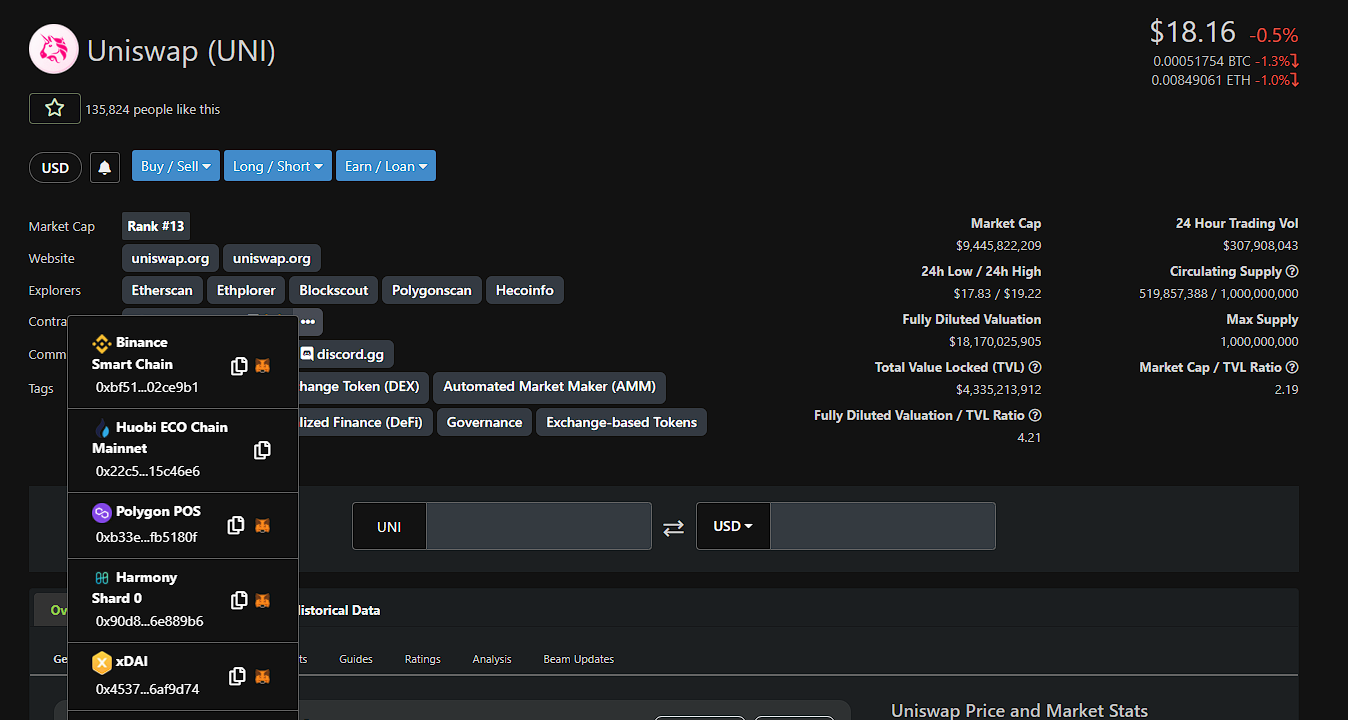1348x720 pixels.
Task: Click the $18.16 price value
Action: pyautogui.click(x=1192, y=32)
